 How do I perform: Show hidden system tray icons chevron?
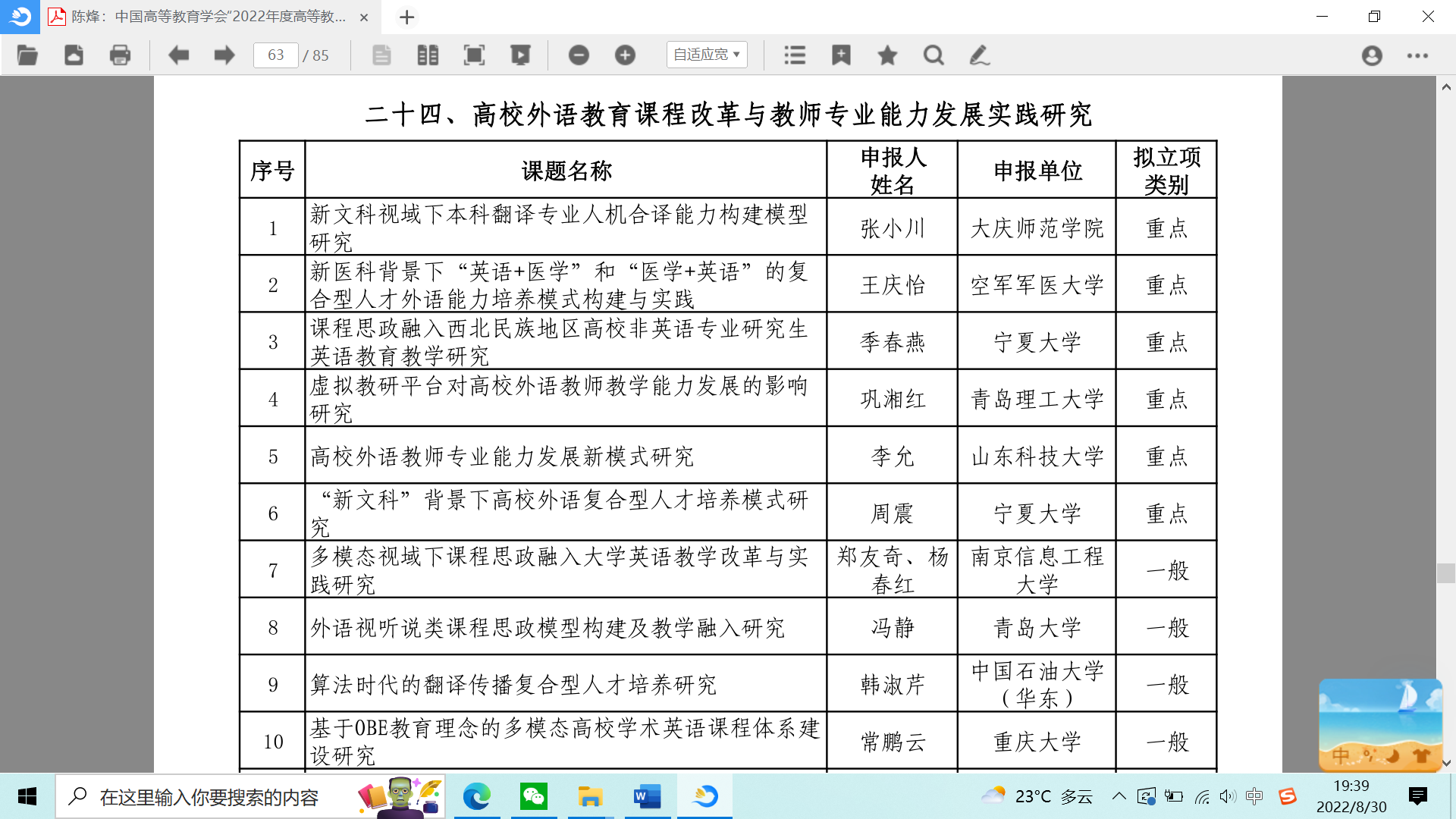tap(1119, 796)
